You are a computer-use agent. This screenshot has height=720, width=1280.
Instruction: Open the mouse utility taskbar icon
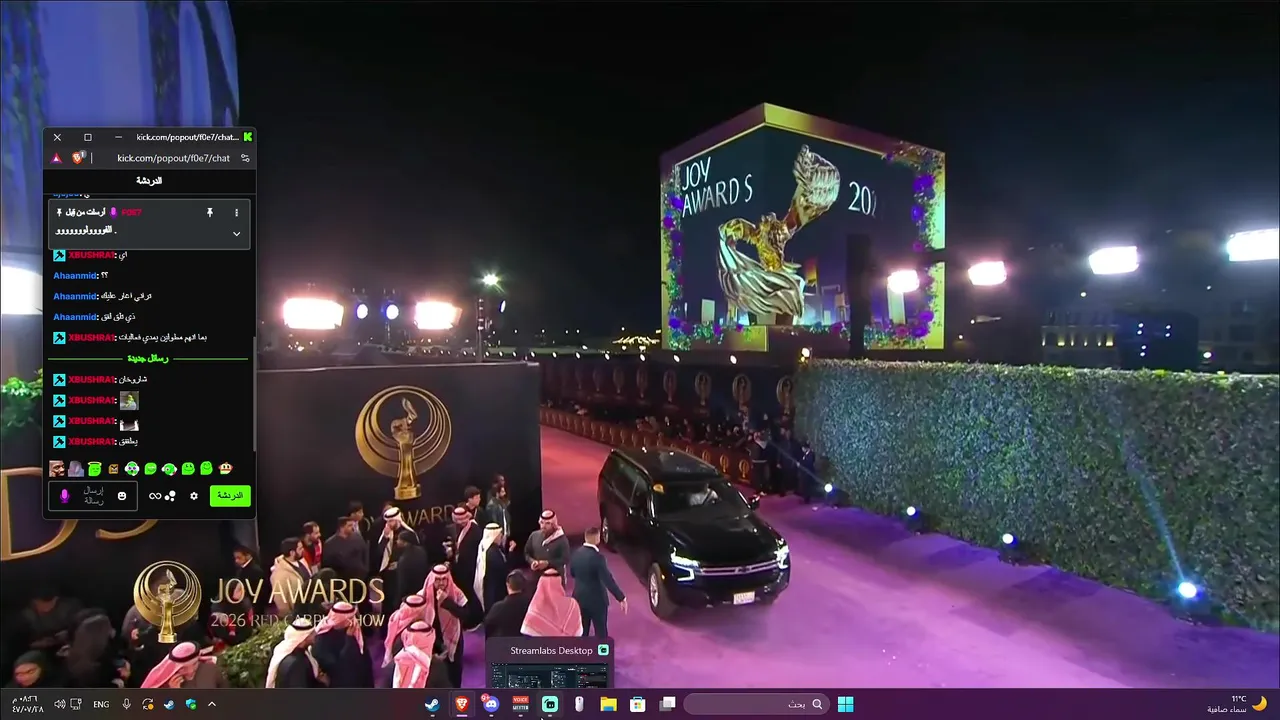click(579, 704)
